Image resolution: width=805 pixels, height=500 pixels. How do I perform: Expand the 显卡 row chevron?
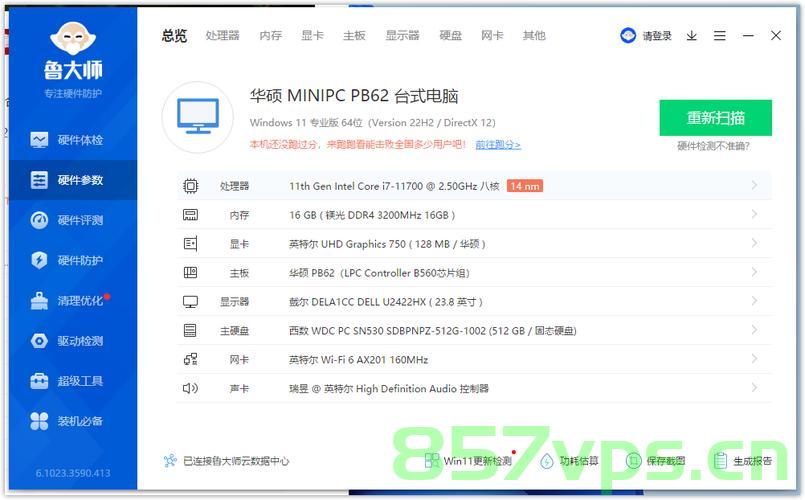(754, 243)
